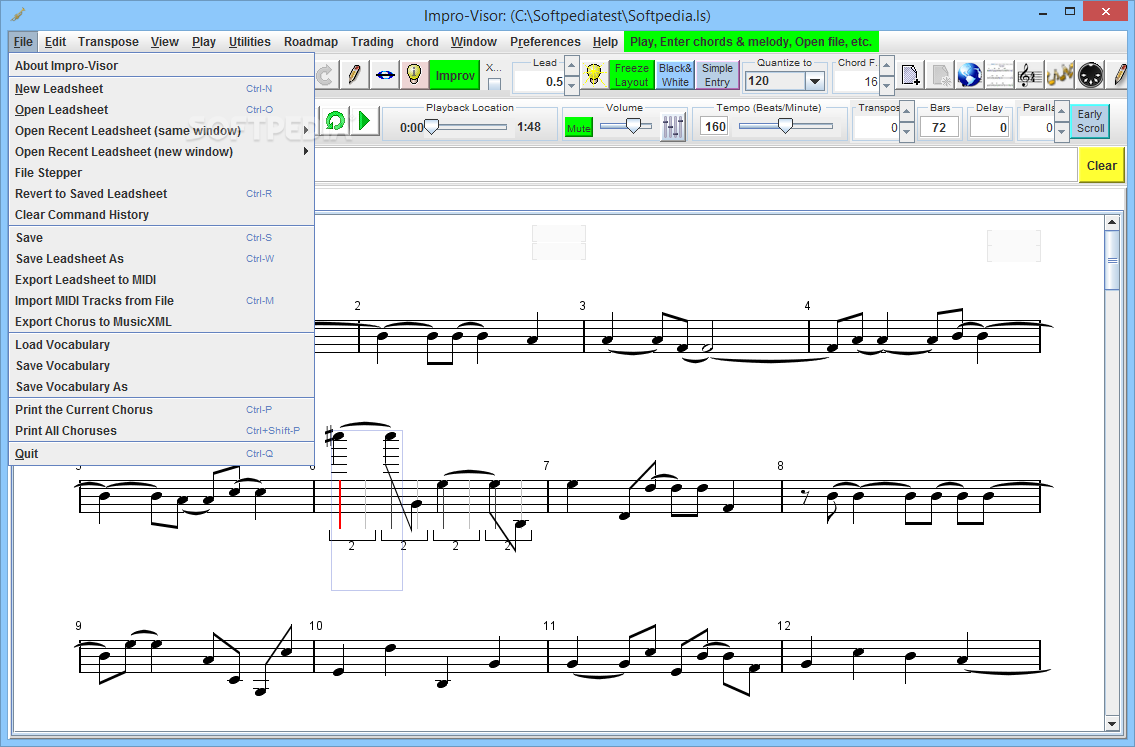The height and width of the screenshot is (747, 1135).
Task: Increase the Chord F. value
Action: [887, 66]
